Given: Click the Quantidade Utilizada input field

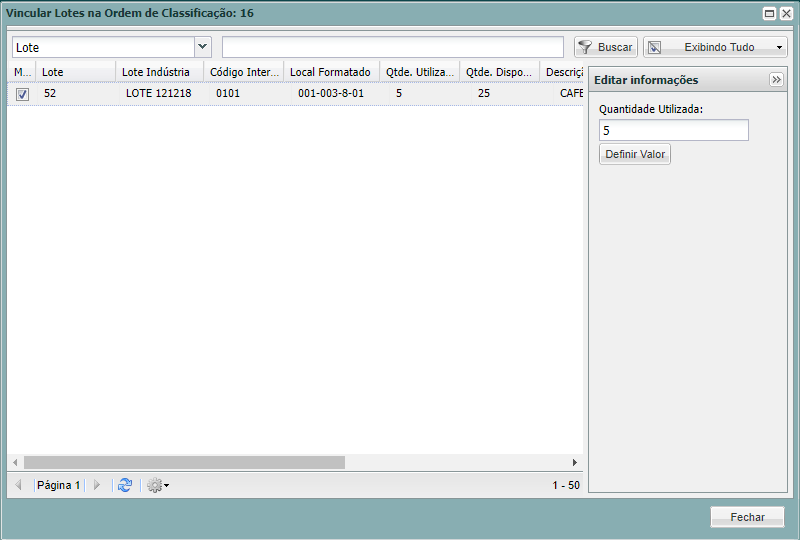Looking at the screenshot, I should click(x=673, y=130).
